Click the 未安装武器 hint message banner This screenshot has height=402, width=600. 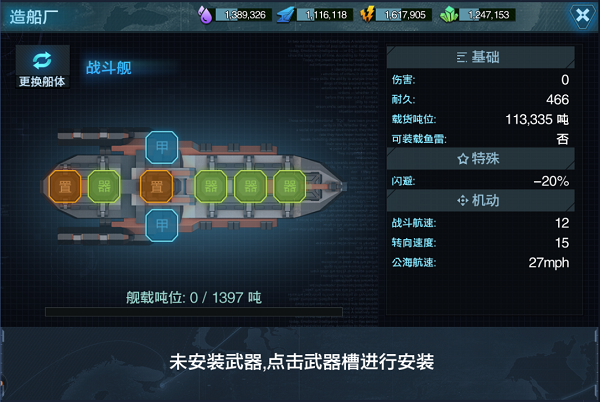[x=302, y=362]
